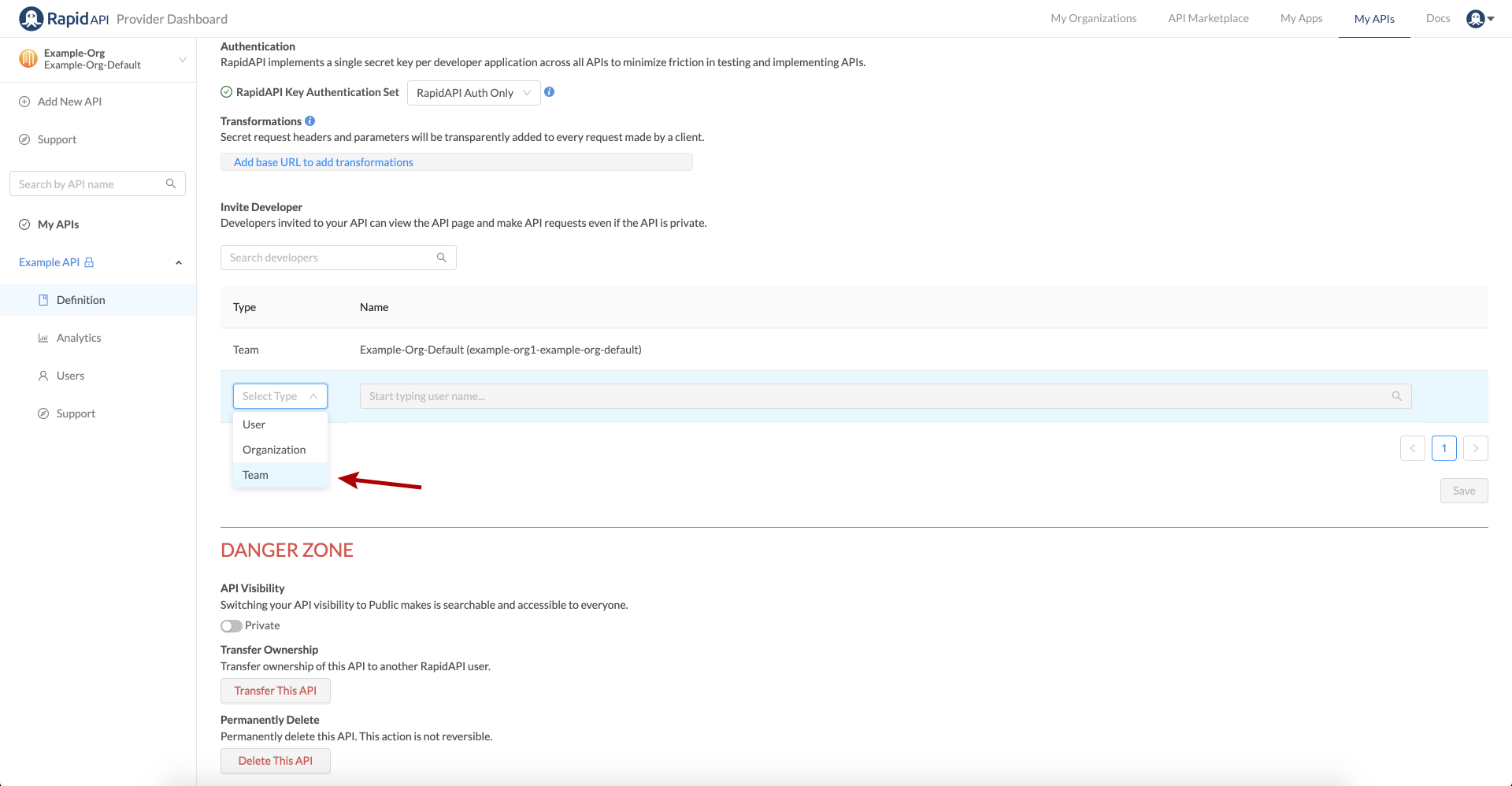The width and height of the screenshot is (1512, 786).
Task: Click Add base URL to add transformations
Action: 324,162
